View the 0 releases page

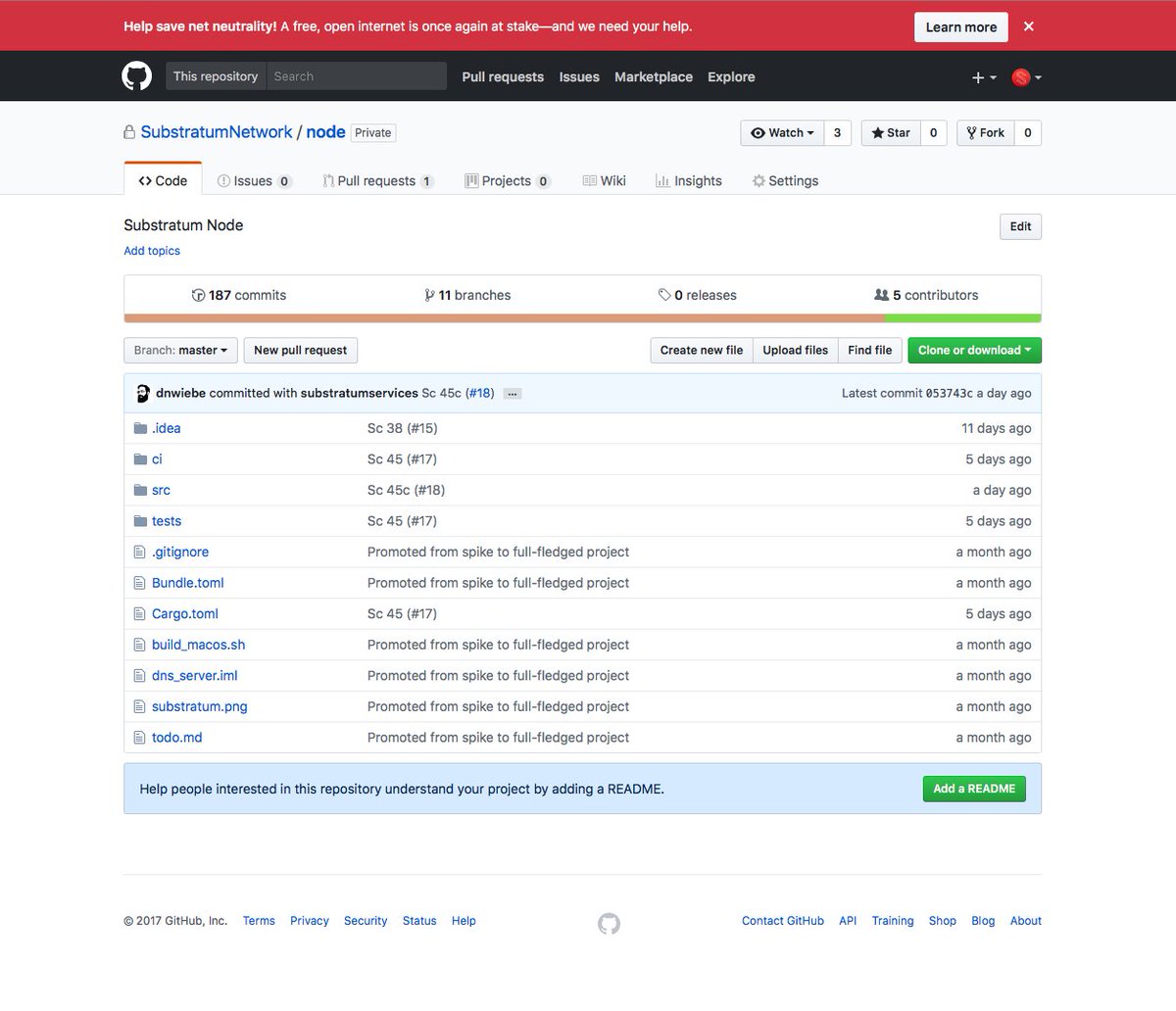pyautogui.click(x=698, y=295)
